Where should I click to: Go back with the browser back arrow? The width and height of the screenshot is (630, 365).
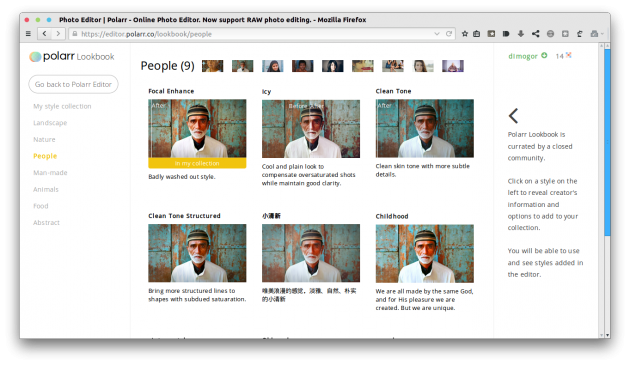point(44,34)
